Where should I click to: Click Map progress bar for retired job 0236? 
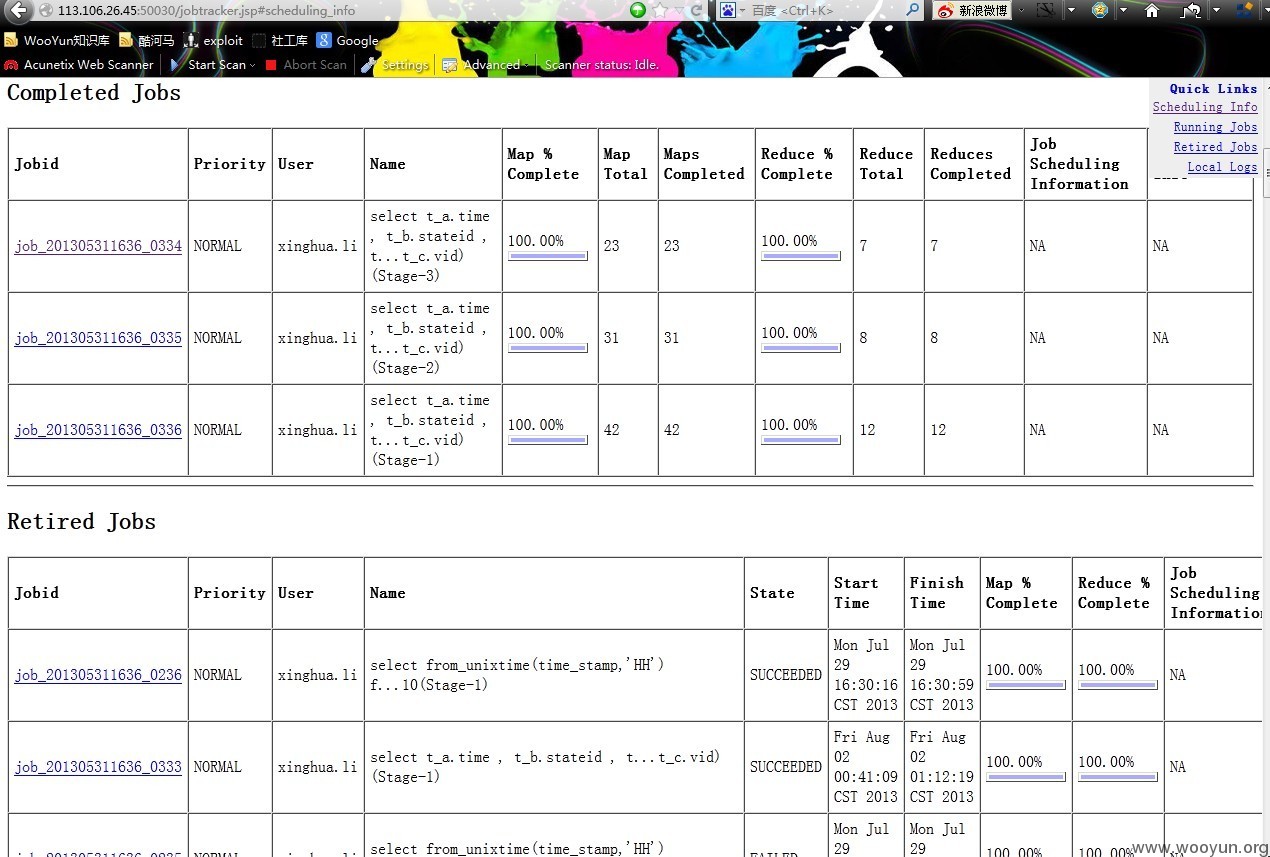1025,686
